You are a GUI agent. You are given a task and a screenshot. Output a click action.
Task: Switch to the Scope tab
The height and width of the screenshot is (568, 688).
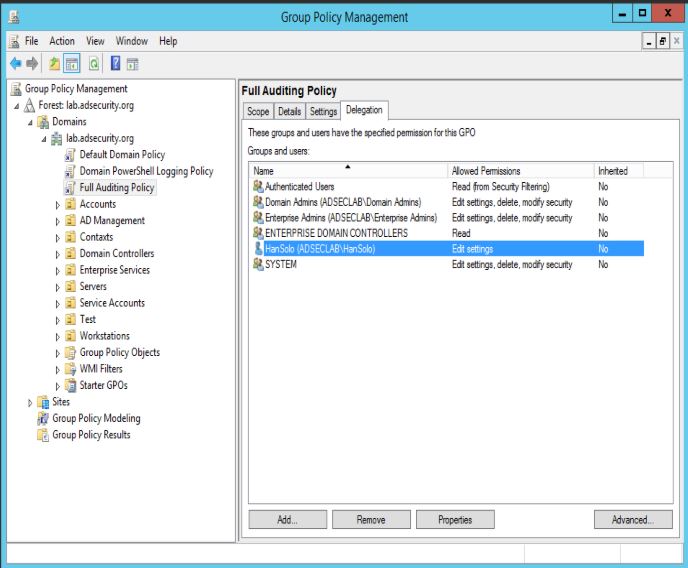(x=258, y=111)
